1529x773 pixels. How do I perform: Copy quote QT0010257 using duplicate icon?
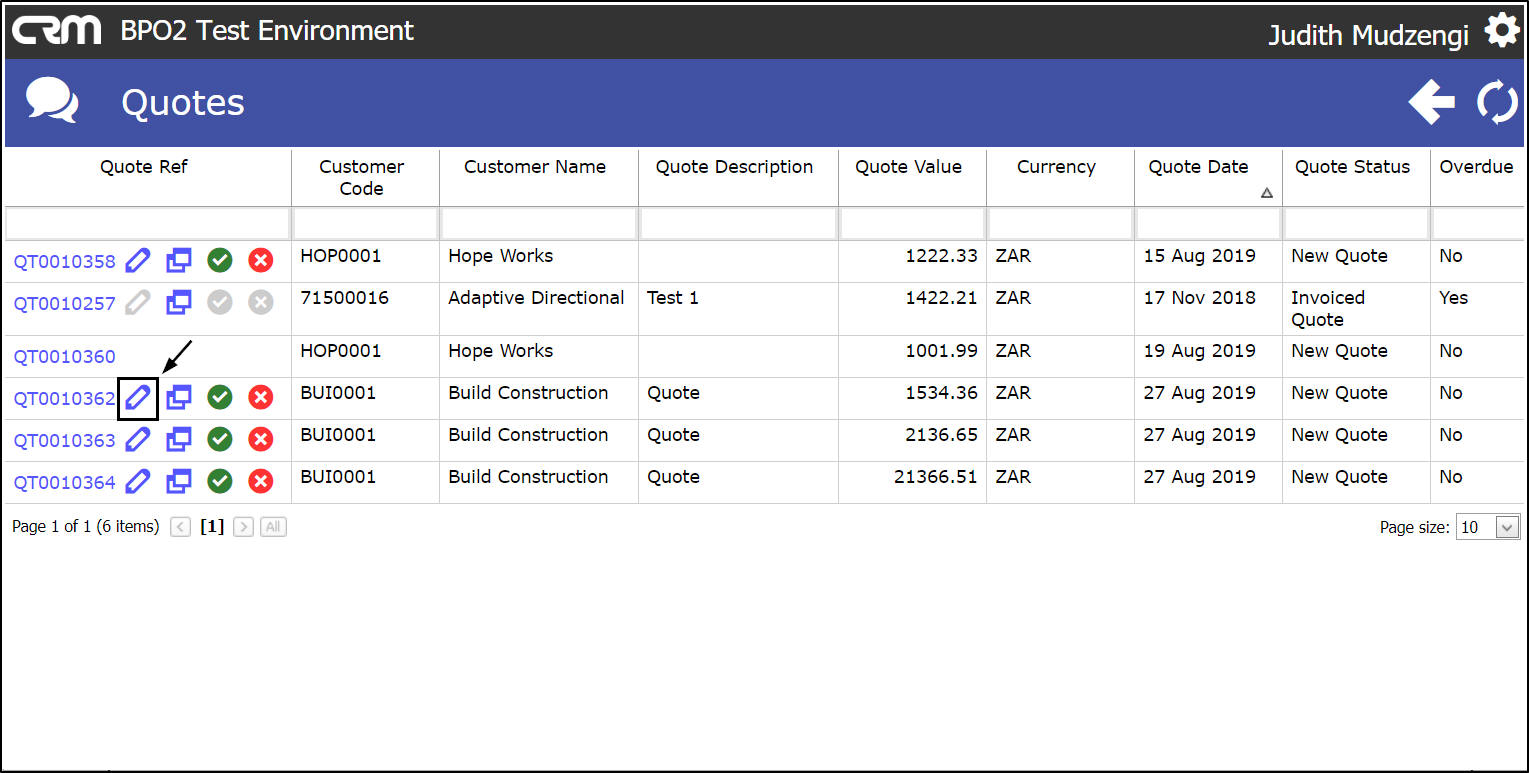coord(179,303)
